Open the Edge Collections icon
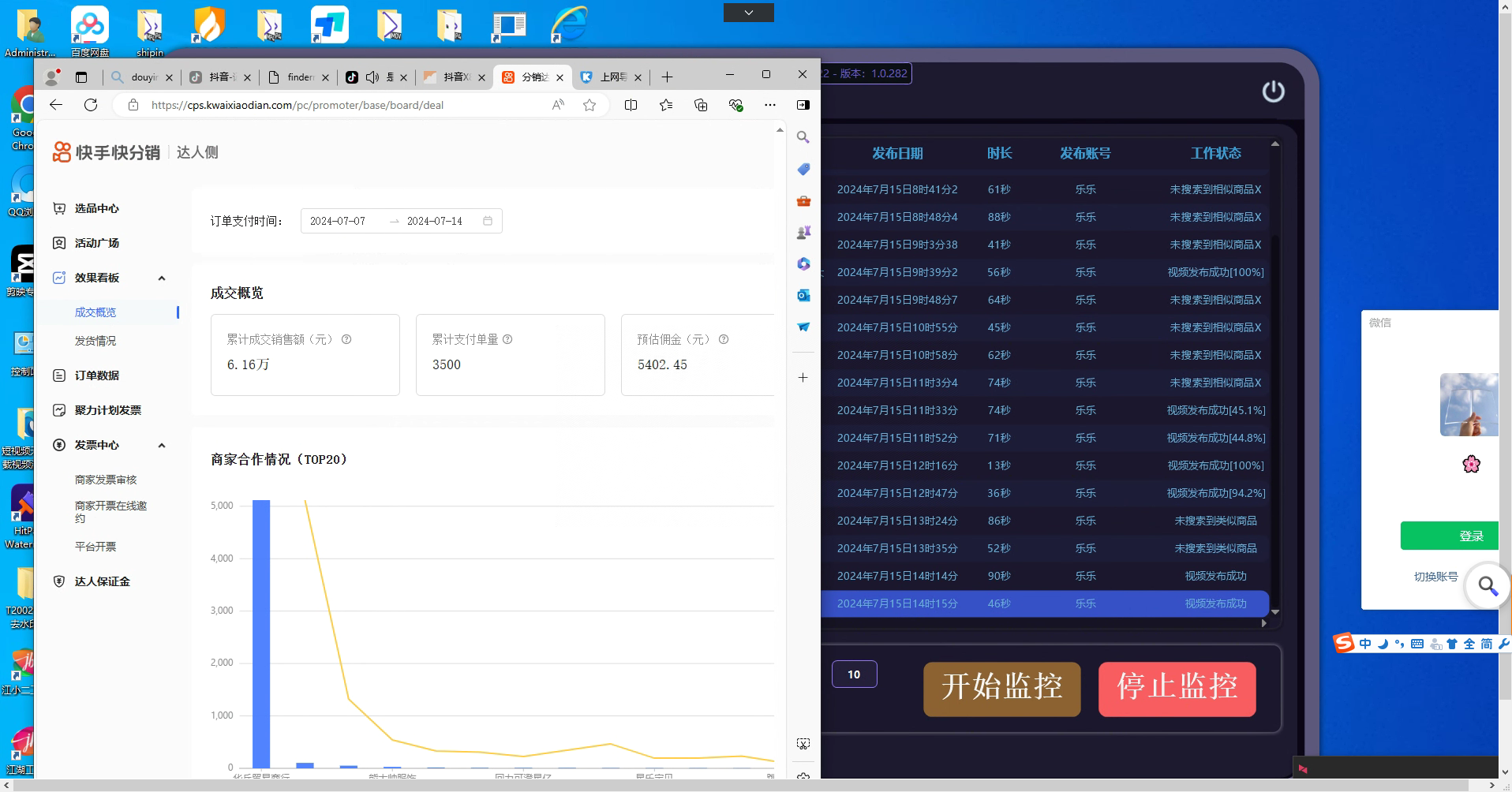This screenshot has width=1512, height=792. coord(701,105)
